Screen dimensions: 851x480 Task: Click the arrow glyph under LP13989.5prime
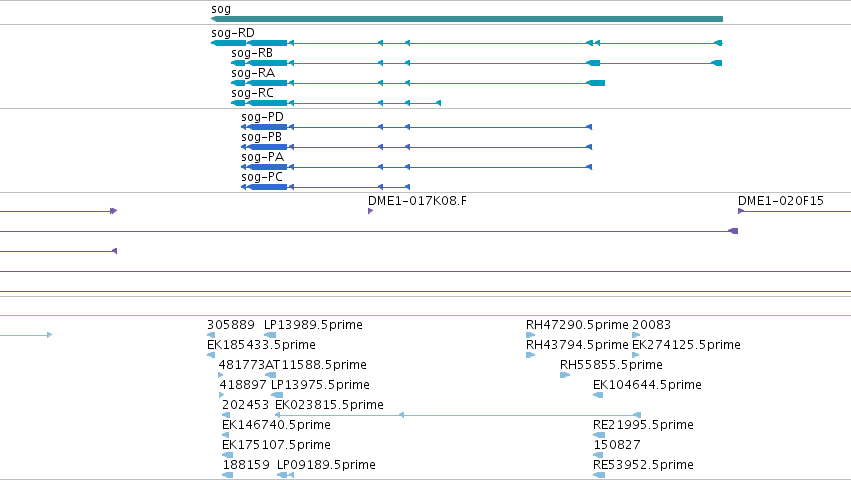(x=270, y=335)
